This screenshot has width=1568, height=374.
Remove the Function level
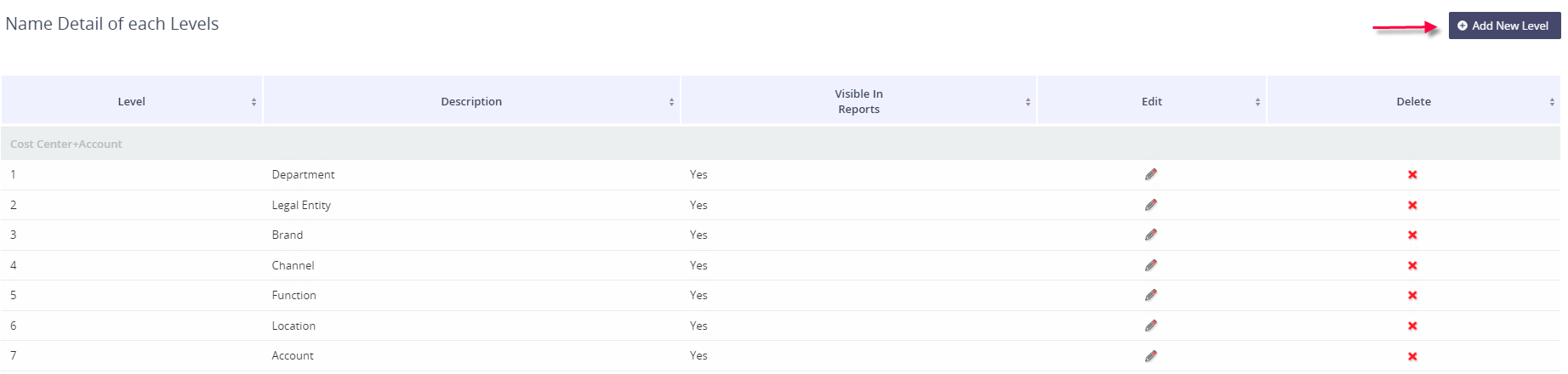click(1412, 296)
